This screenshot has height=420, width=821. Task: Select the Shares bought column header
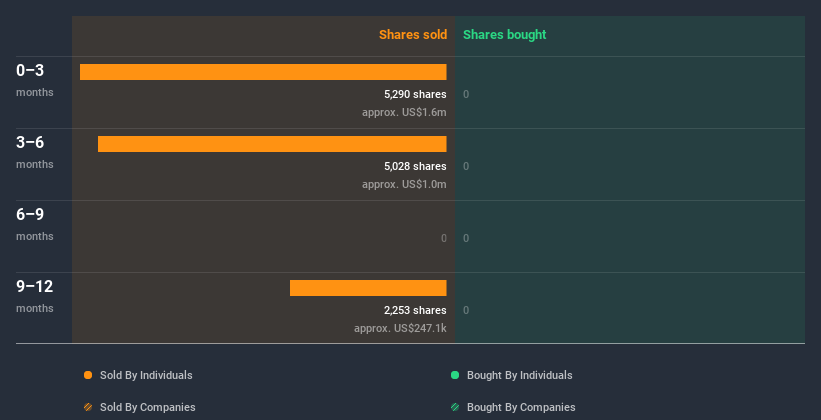(x=504, y=35)
